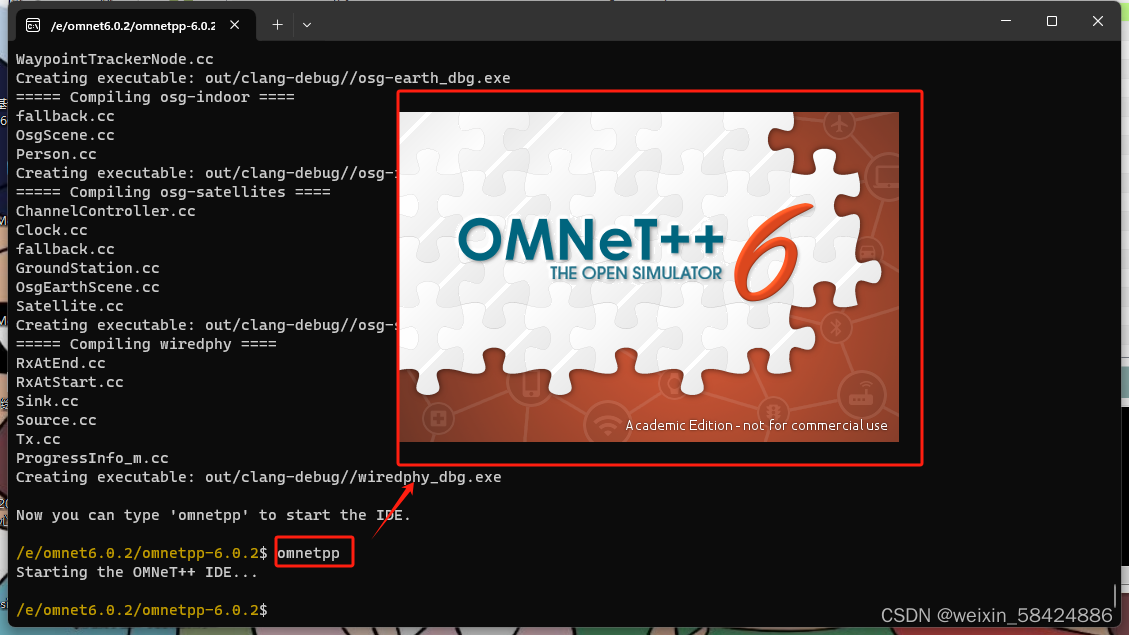Click the 'RxAtStart.cc' line

70,382
